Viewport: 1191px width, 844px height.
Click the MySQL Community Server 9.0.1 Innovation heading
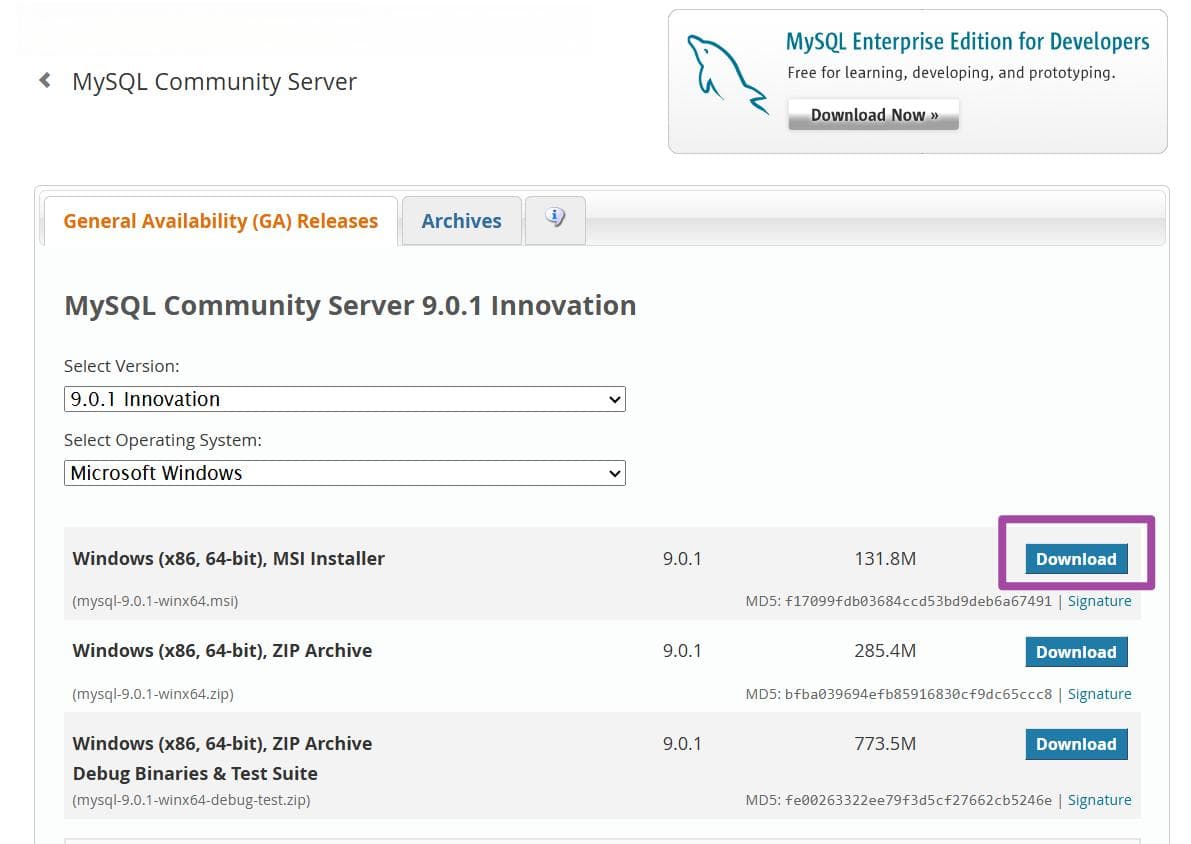pyautogui.click(x=350, y=305)
